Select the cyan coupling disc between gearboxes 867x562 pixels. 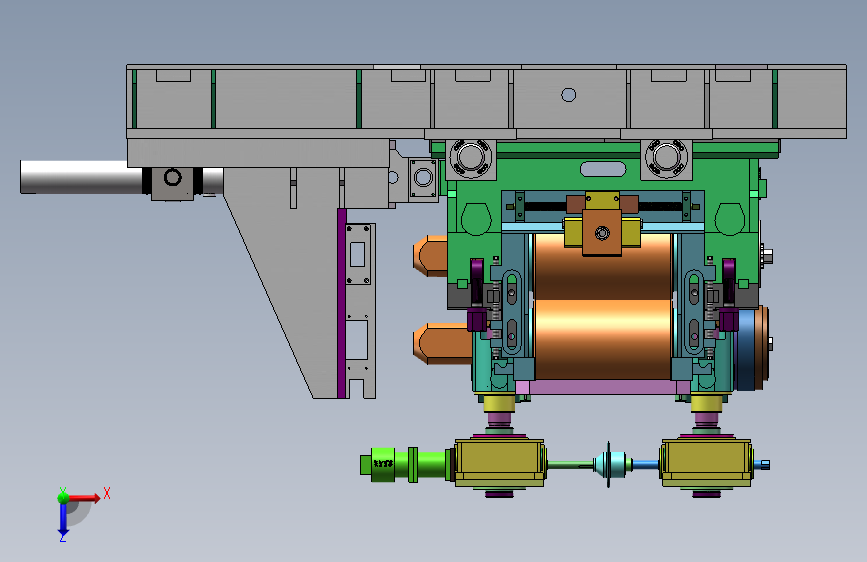[609, 465]
